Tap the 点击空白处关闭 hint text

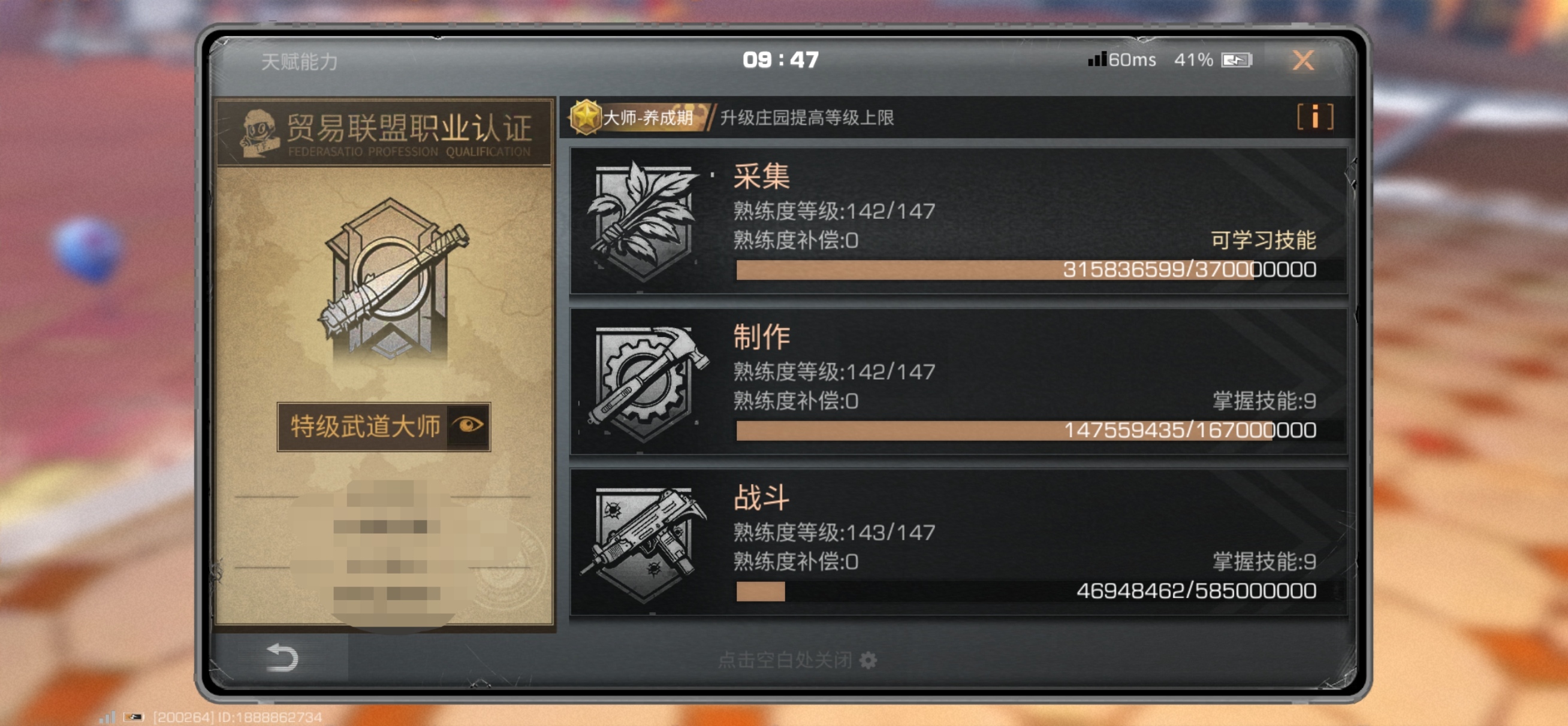[785, 660]
